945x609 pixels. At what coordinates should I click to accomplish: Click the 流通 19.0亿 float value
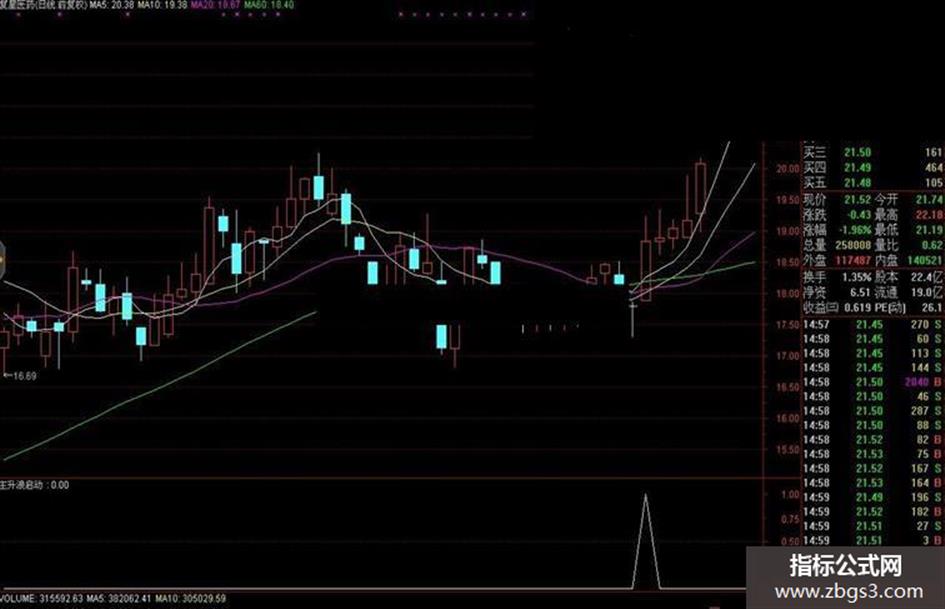pyautogui.click(x=909, y=292)
